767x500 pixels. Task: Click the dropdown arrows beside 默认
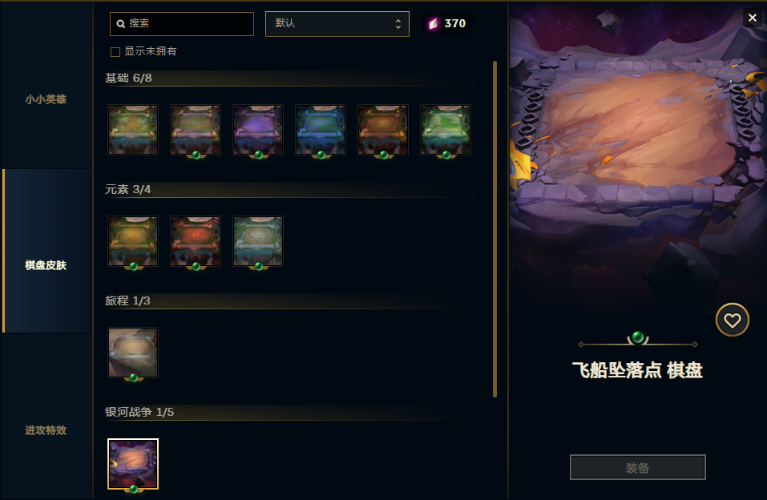pos(398,23)
